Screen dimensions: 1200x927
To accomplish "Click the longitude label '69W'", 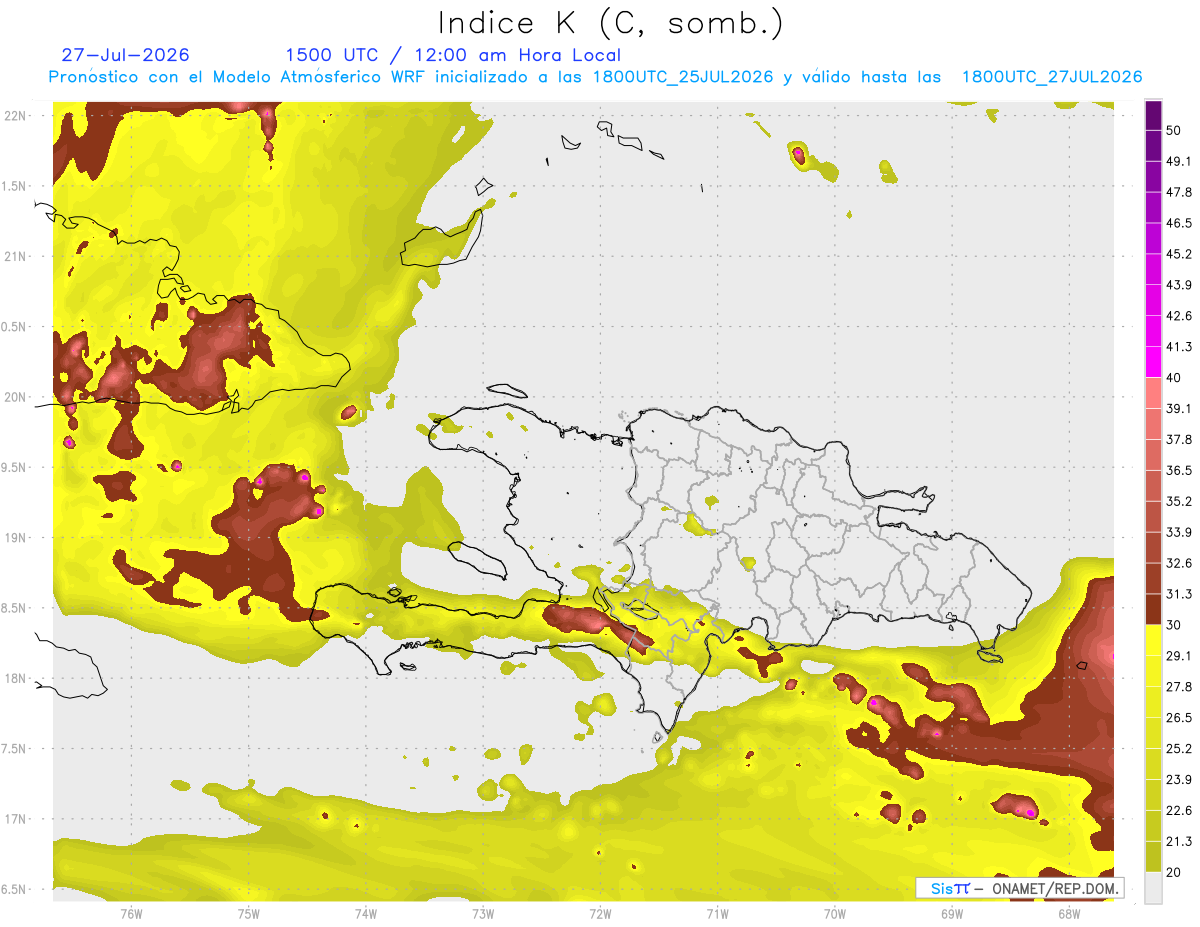I will 951,913.
